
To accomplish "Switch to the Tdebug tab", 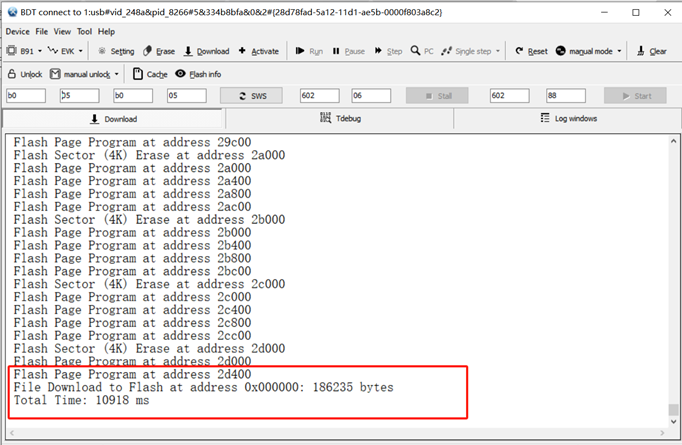I will click(x=340, y=118).
